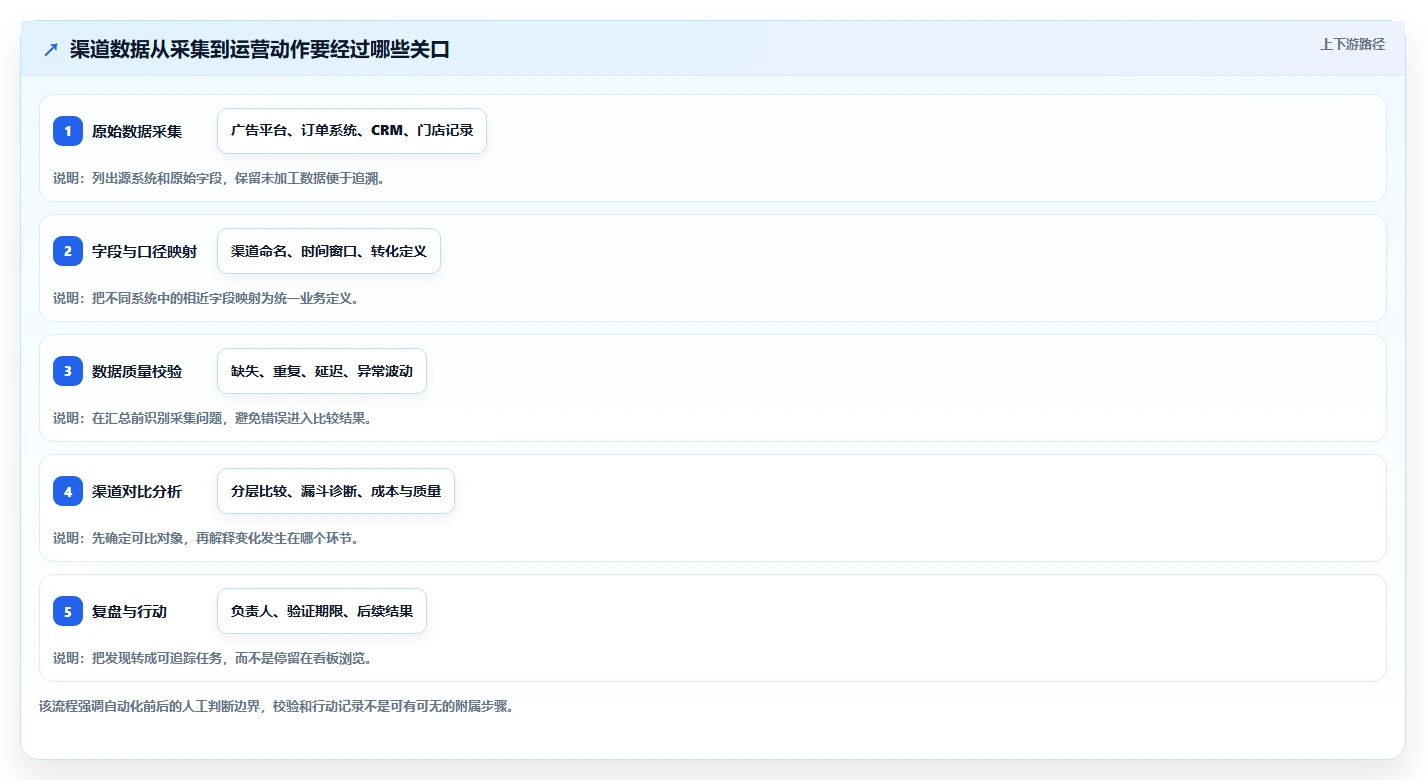This screenshot has height=780, width=1426.
Task: Click the 缺失、重复、延迟、异常波动 chip
Action: tap(322, 371)
